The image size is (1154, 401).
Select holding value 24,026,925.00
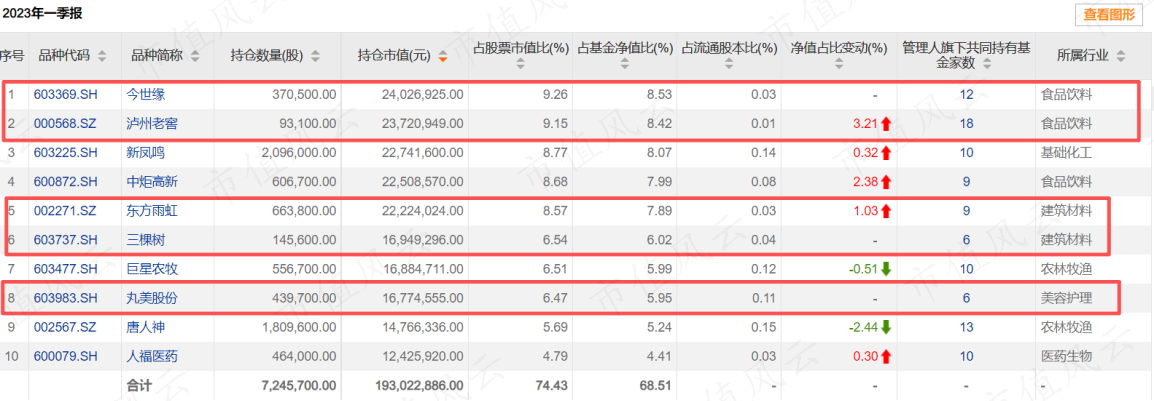pyautogui.click(x=422, y=94)
